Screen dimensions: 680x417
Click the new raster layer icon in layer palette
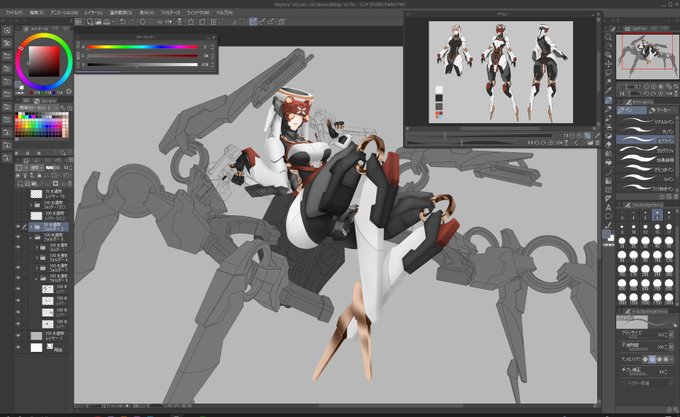coord(19,183)
